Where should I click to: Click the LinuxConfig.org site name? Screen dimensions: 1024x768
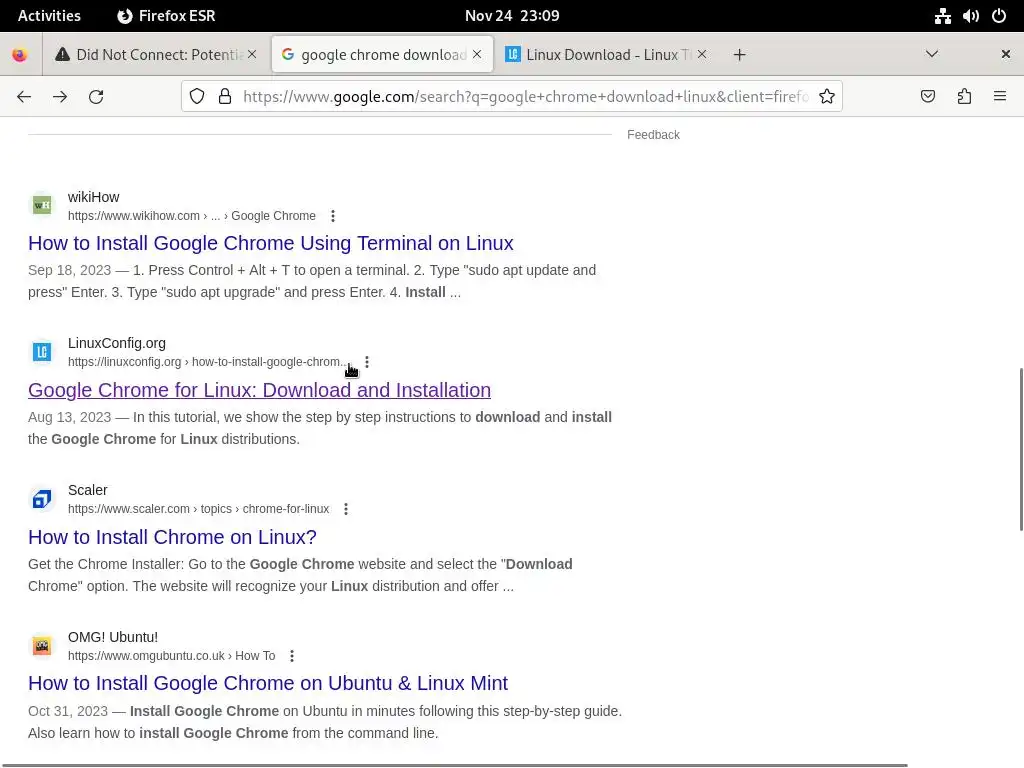(x=117, y=344)
